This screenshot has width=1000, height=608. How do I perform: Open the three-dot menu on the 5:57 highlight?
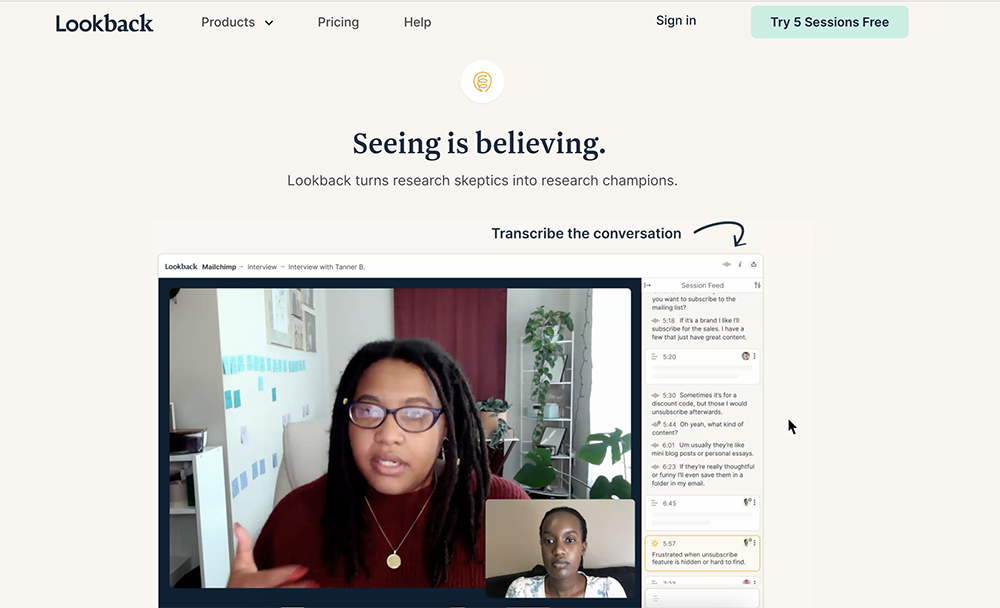(754, 543)
